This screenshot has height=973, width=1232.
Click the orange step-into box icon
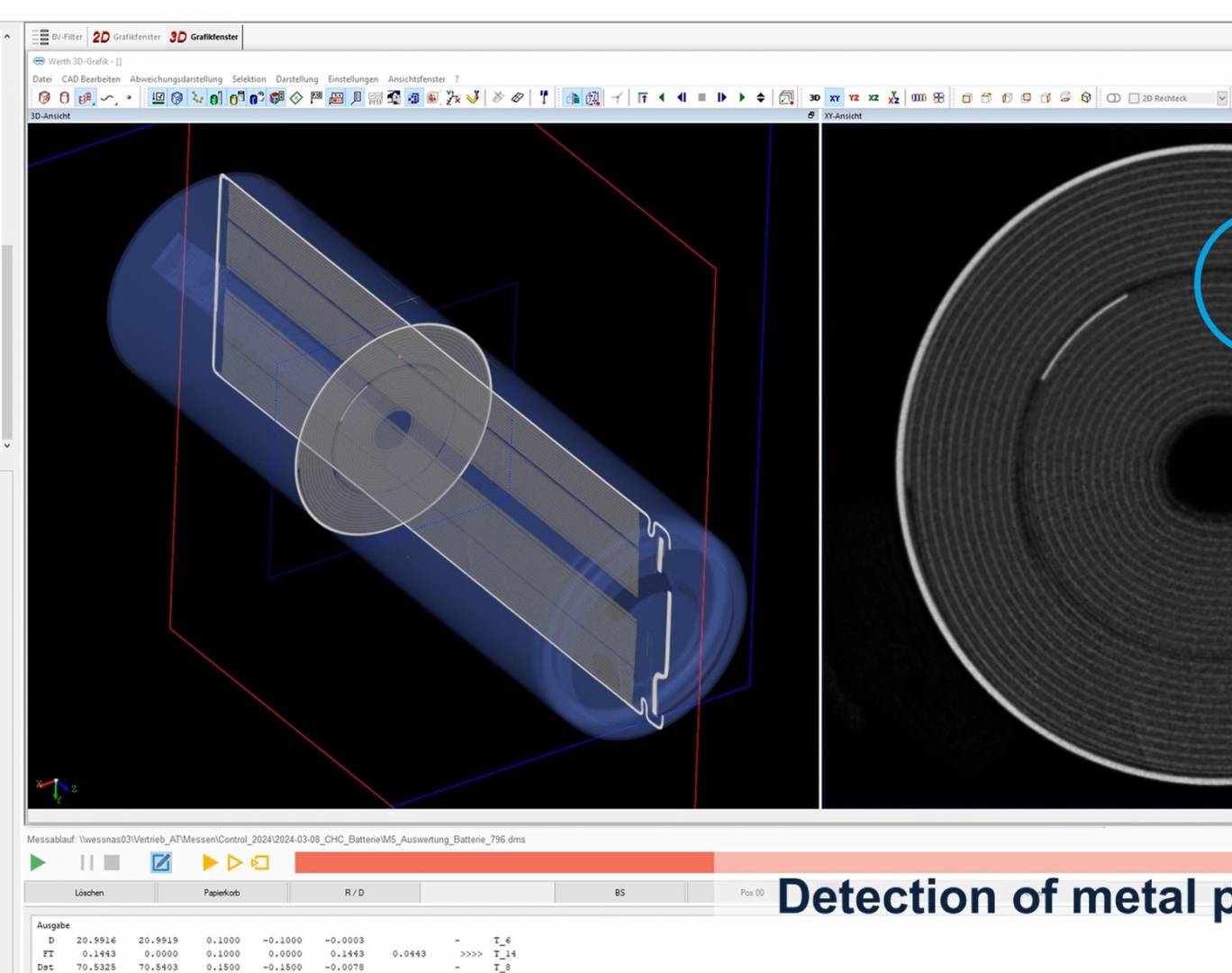pyautogui.click(x=260, y=862)
